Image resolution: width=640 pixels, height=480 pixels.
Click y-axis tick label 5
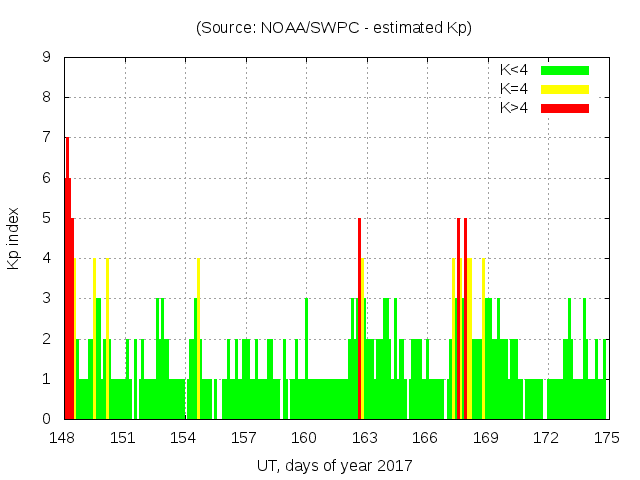pos(46,218)
